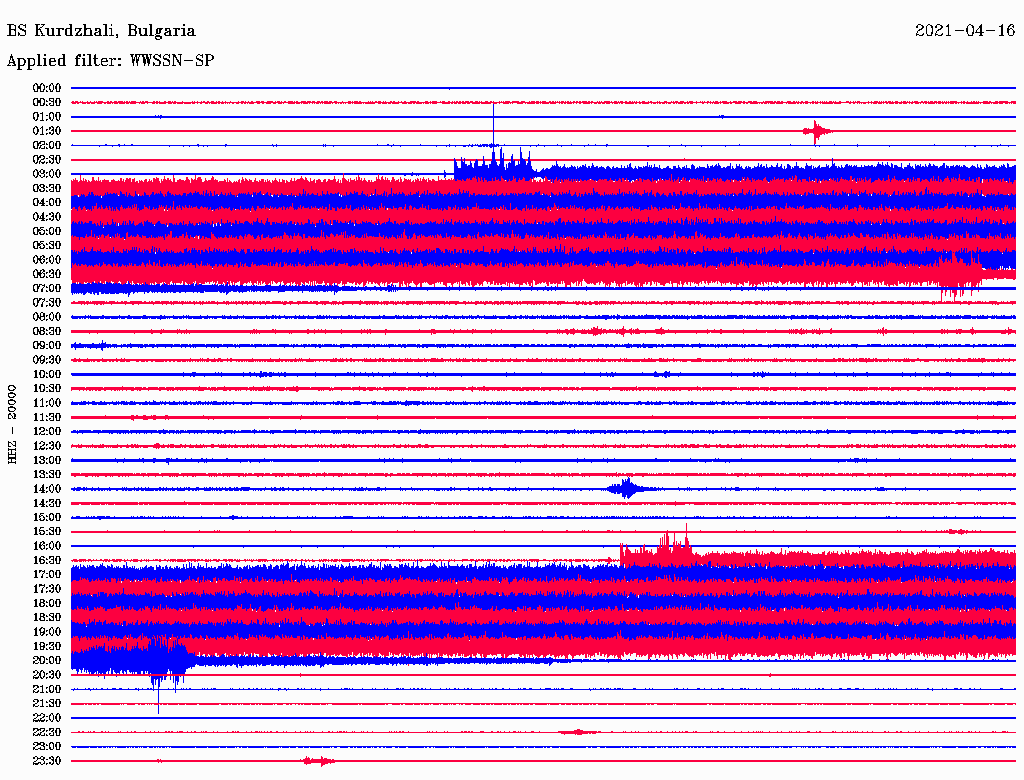
Task: Click the seismic event on the 14:00 trace
Action: 627,489
